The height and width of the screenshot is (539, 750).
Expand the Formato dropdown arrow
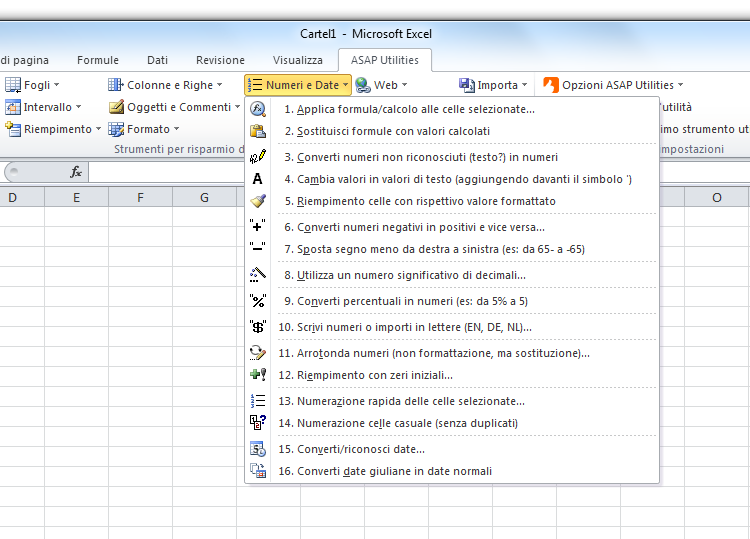pos(176,129)
